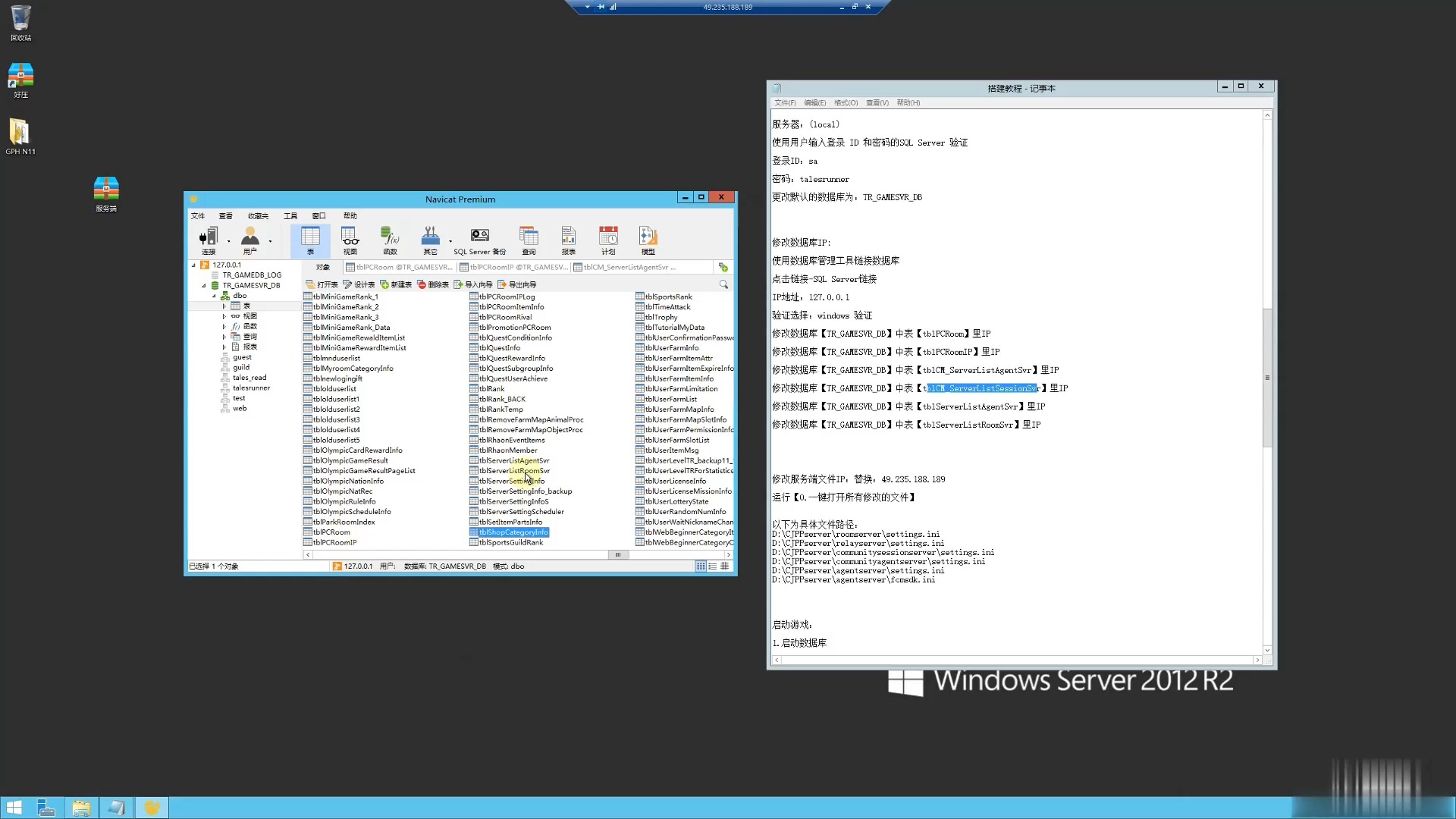Click the 导入向导 button
This screenshot has height=819, width=1456.
point(473,285)
